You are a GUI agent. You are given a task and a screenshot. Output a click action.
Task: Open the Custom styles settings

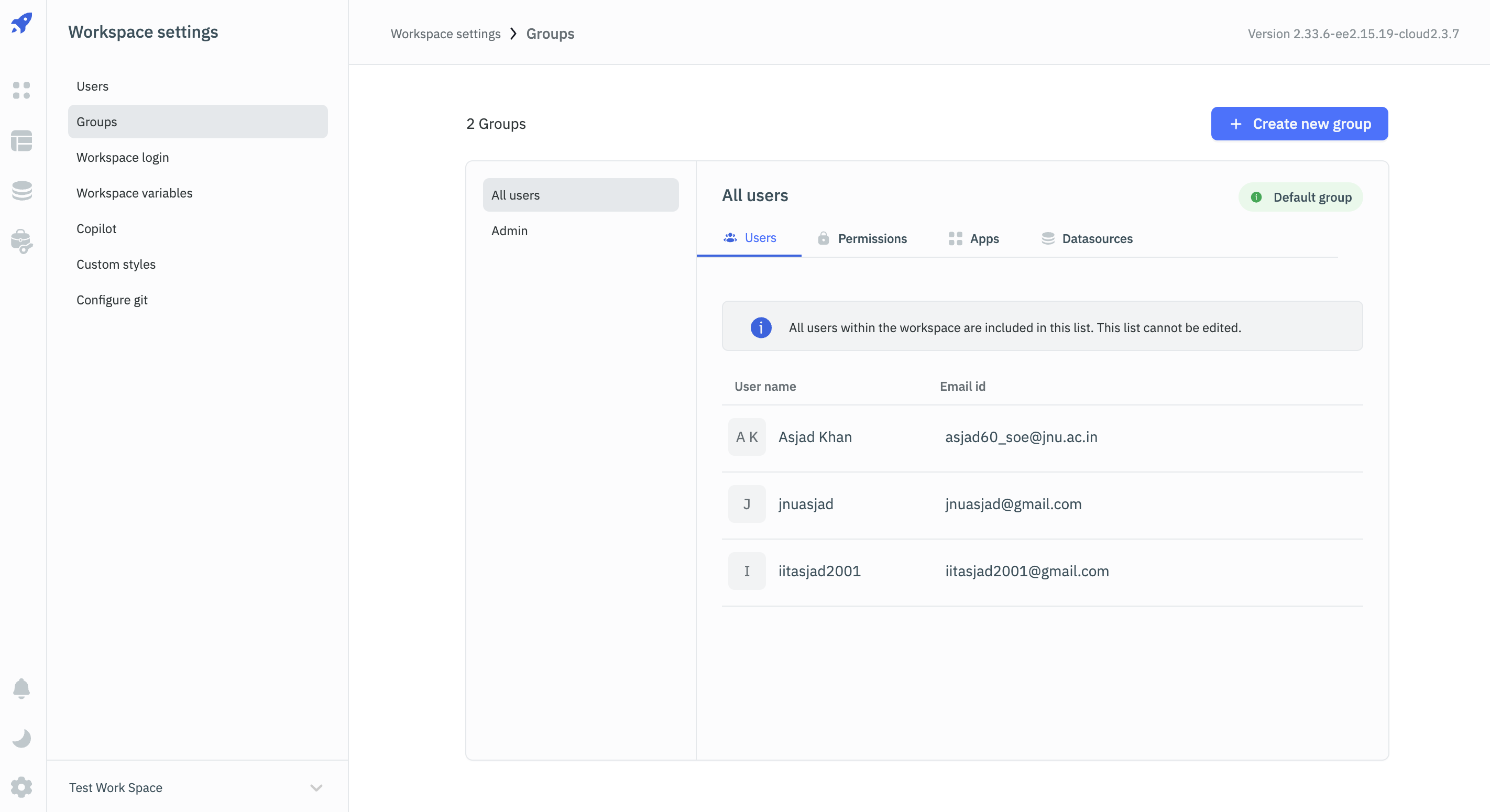[116, 265]
